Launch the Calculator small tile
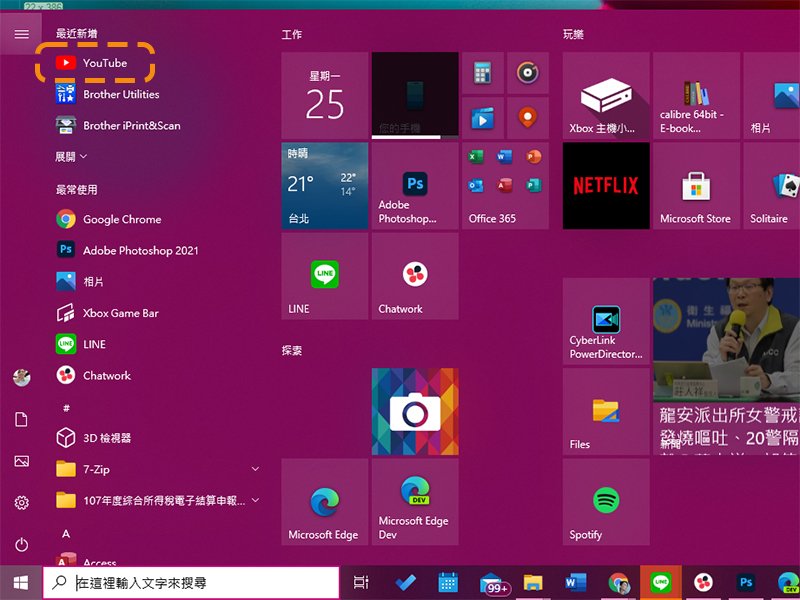The width and height of the screenshot is (800, 600). coord(483,73)
